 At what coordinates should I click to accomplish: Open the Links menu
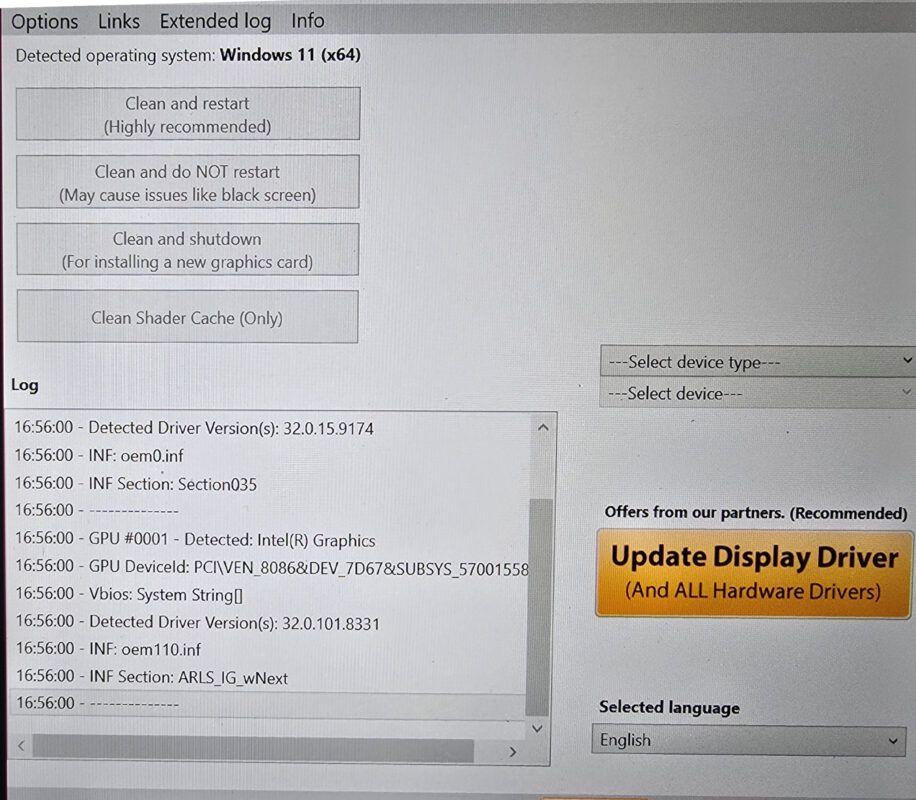pyautogui.click(x=119, y=22)
